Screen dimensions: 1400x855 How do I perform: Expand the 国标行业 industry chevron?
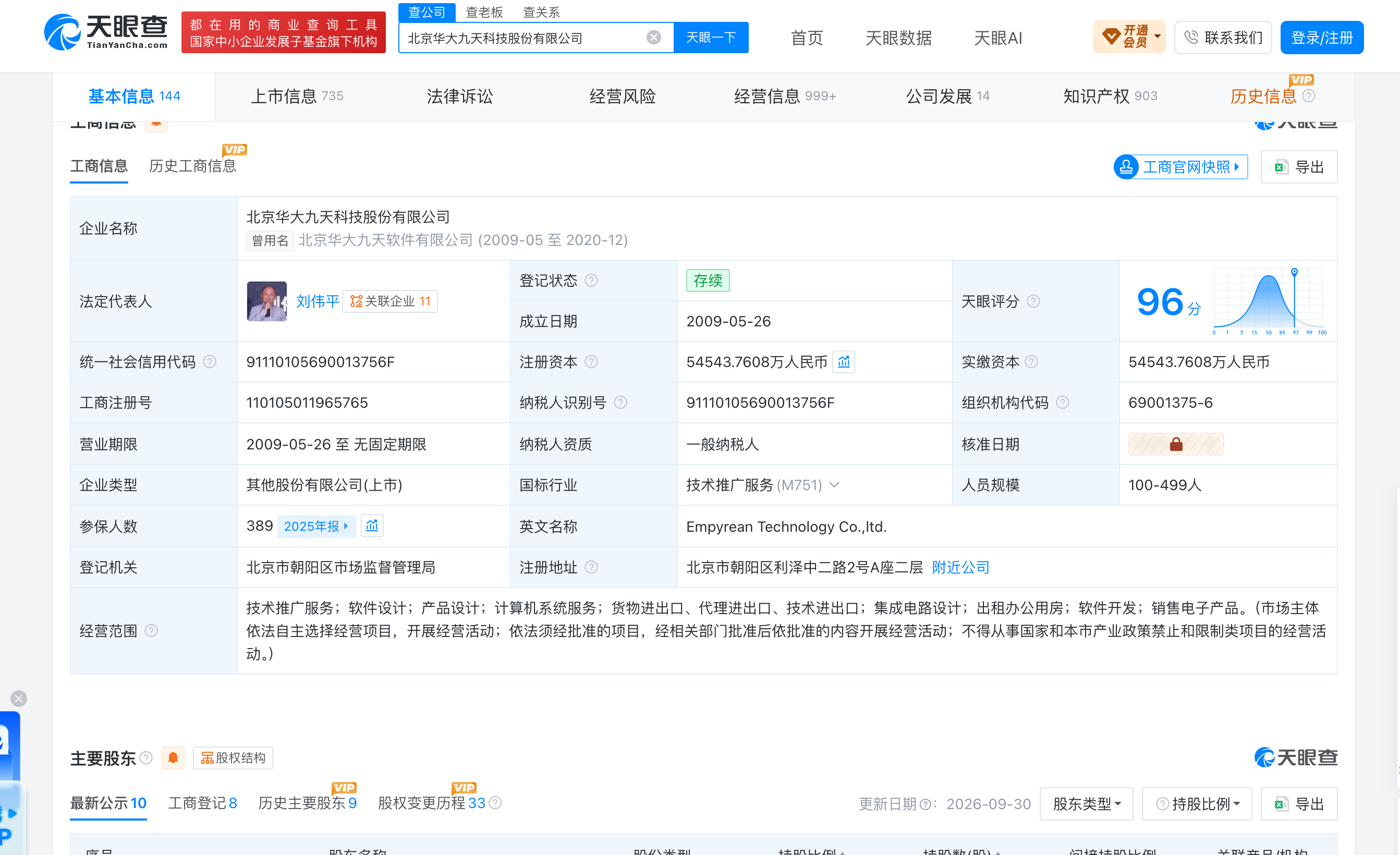[834, 485]
